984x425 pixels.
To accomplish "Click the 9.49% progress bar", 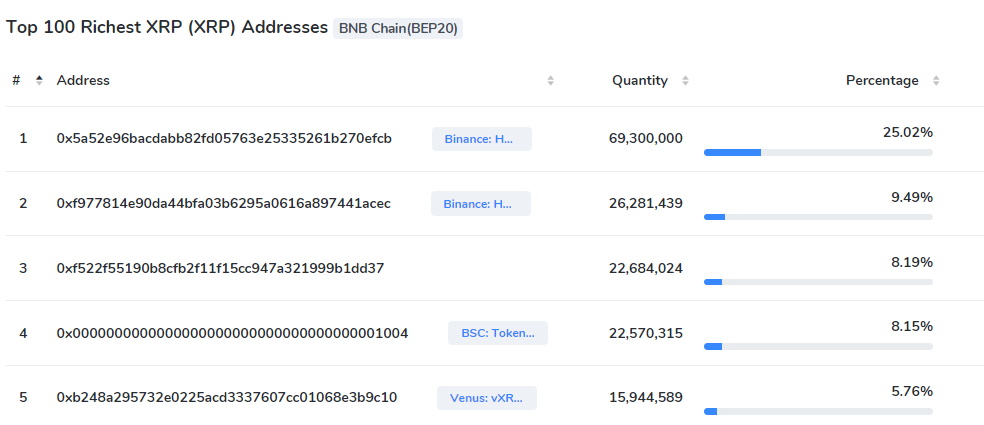I will coord(817,217).
